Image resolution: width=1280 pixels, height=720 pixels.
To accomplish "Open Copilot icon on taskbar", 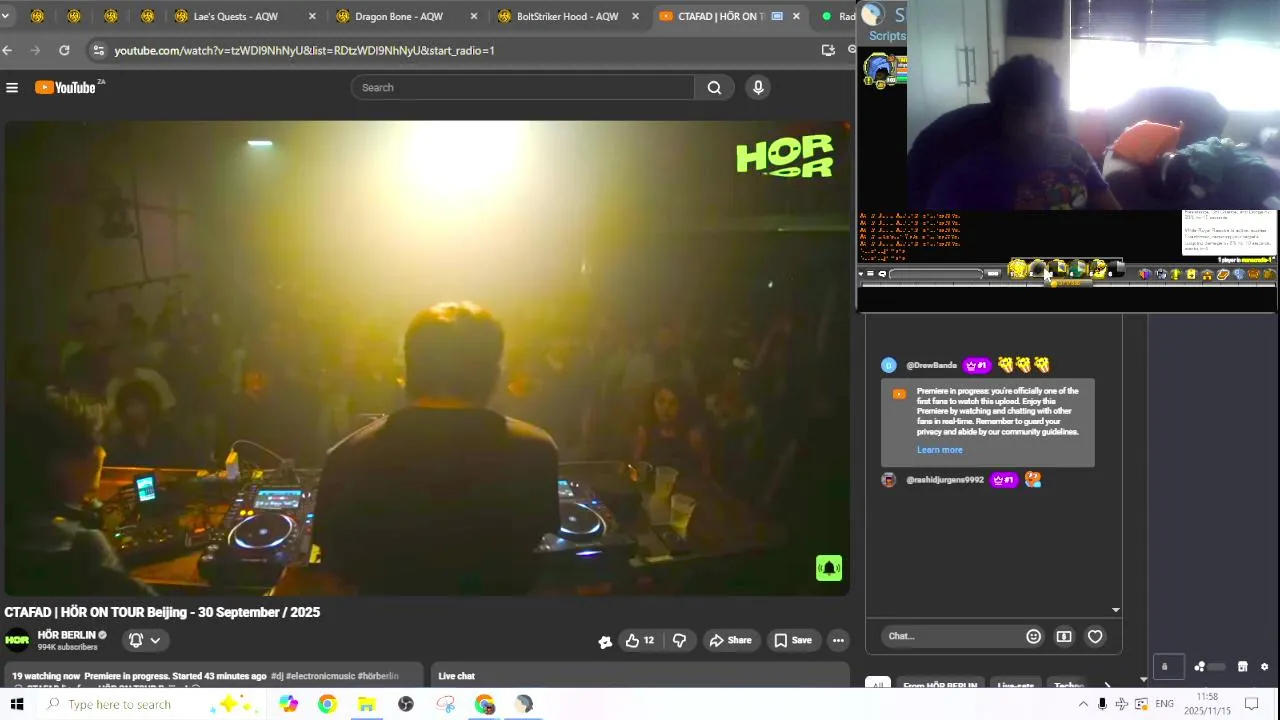I will pos(288,704).
